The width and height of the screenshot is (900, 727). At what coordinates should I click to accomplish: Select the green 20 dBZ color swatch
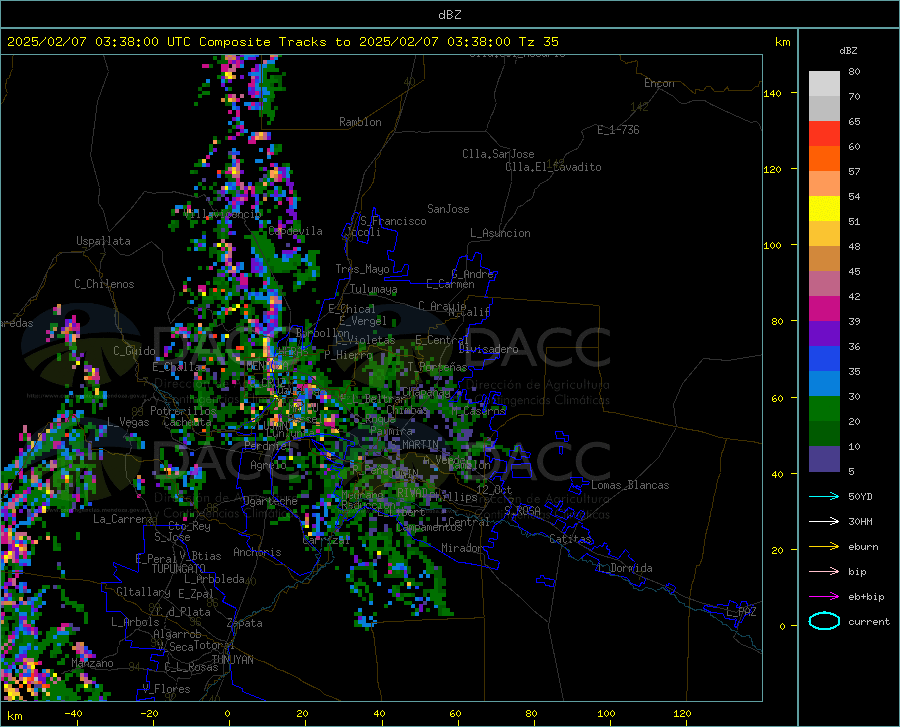tap(824, 409)
